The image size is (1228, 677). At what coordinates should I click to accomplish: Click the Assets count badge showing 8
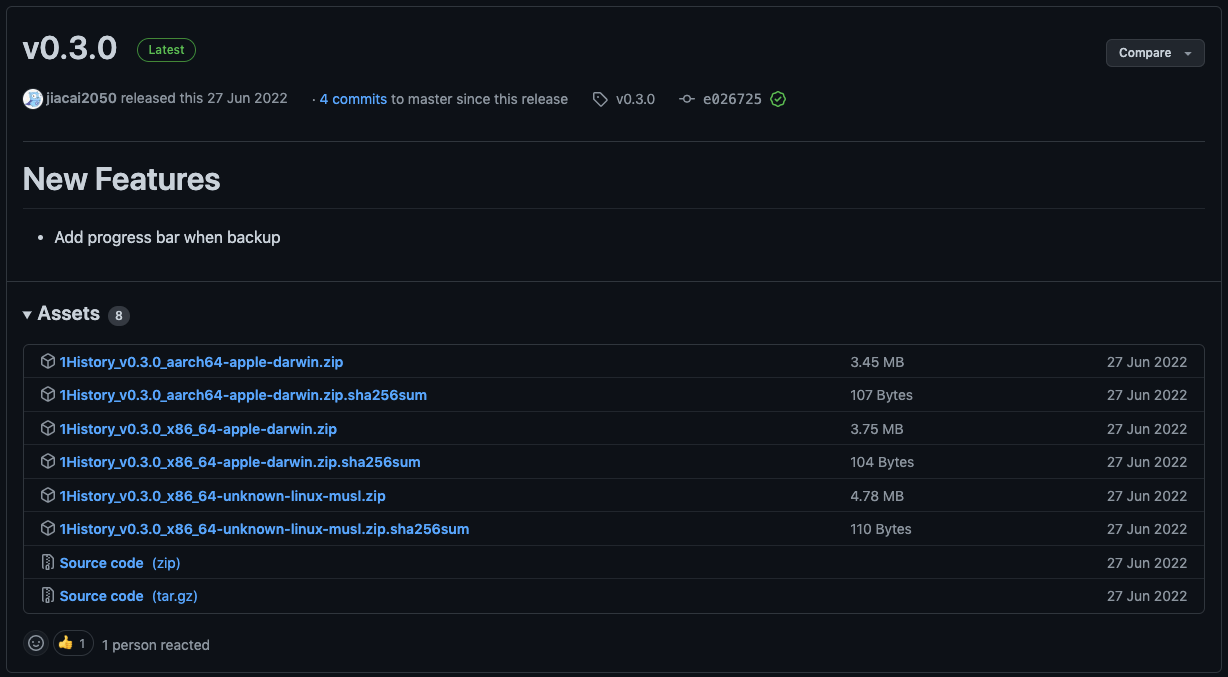click(118, 314)
